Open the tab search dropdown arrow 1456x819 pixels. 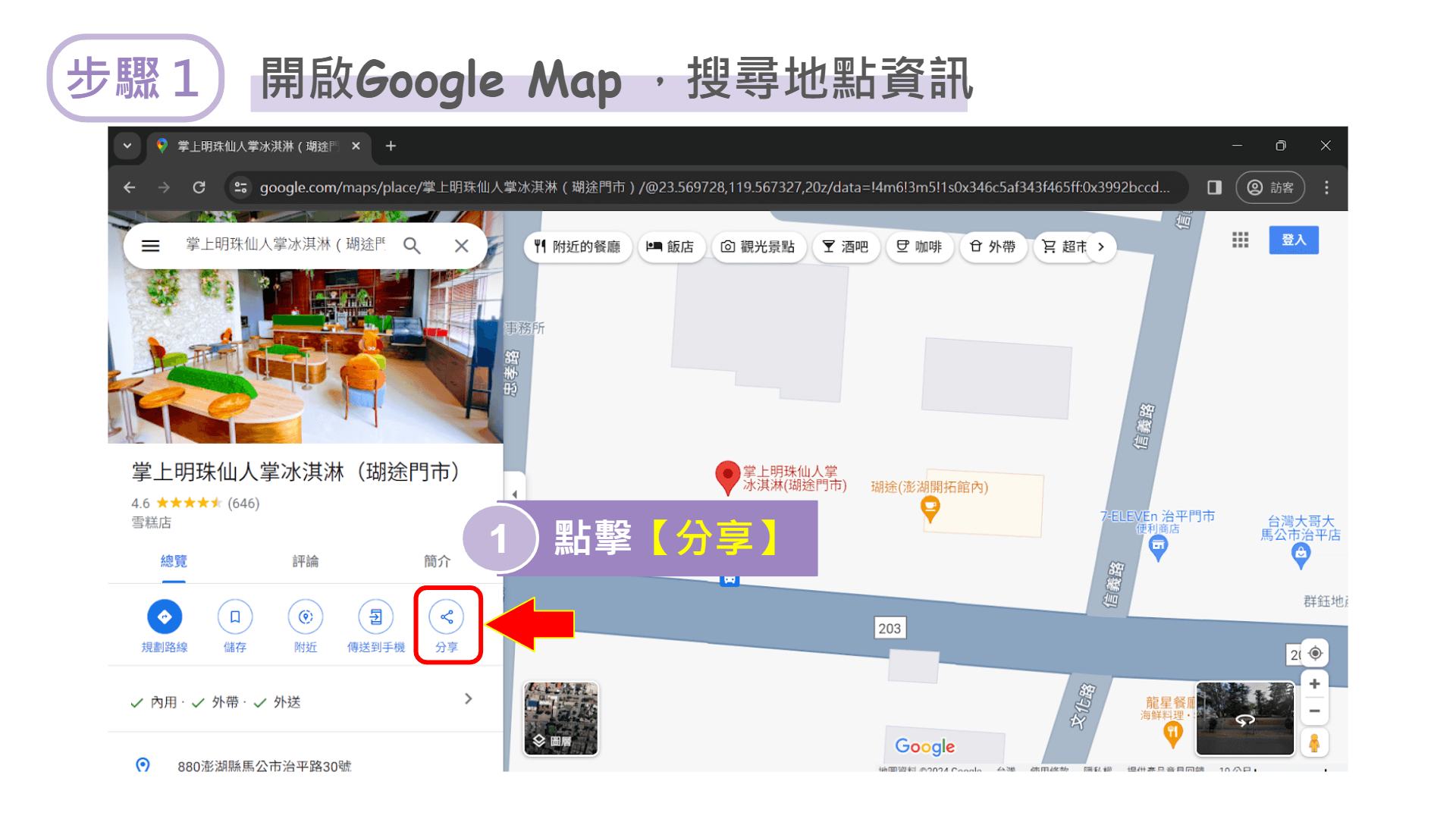pyautogui.click(x=127, y=146)
